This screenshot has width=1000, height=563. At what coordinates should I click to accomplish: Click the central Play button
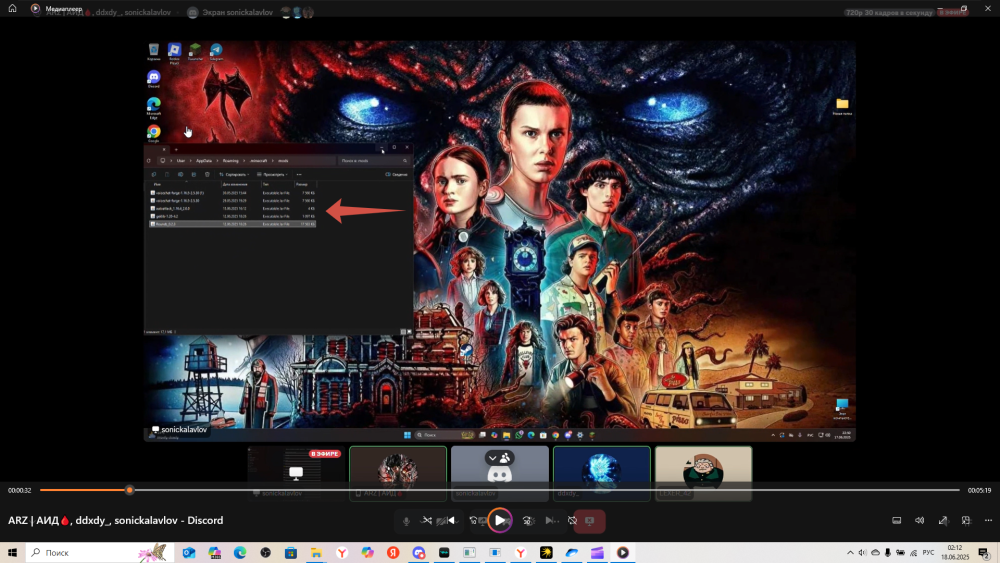500,521
